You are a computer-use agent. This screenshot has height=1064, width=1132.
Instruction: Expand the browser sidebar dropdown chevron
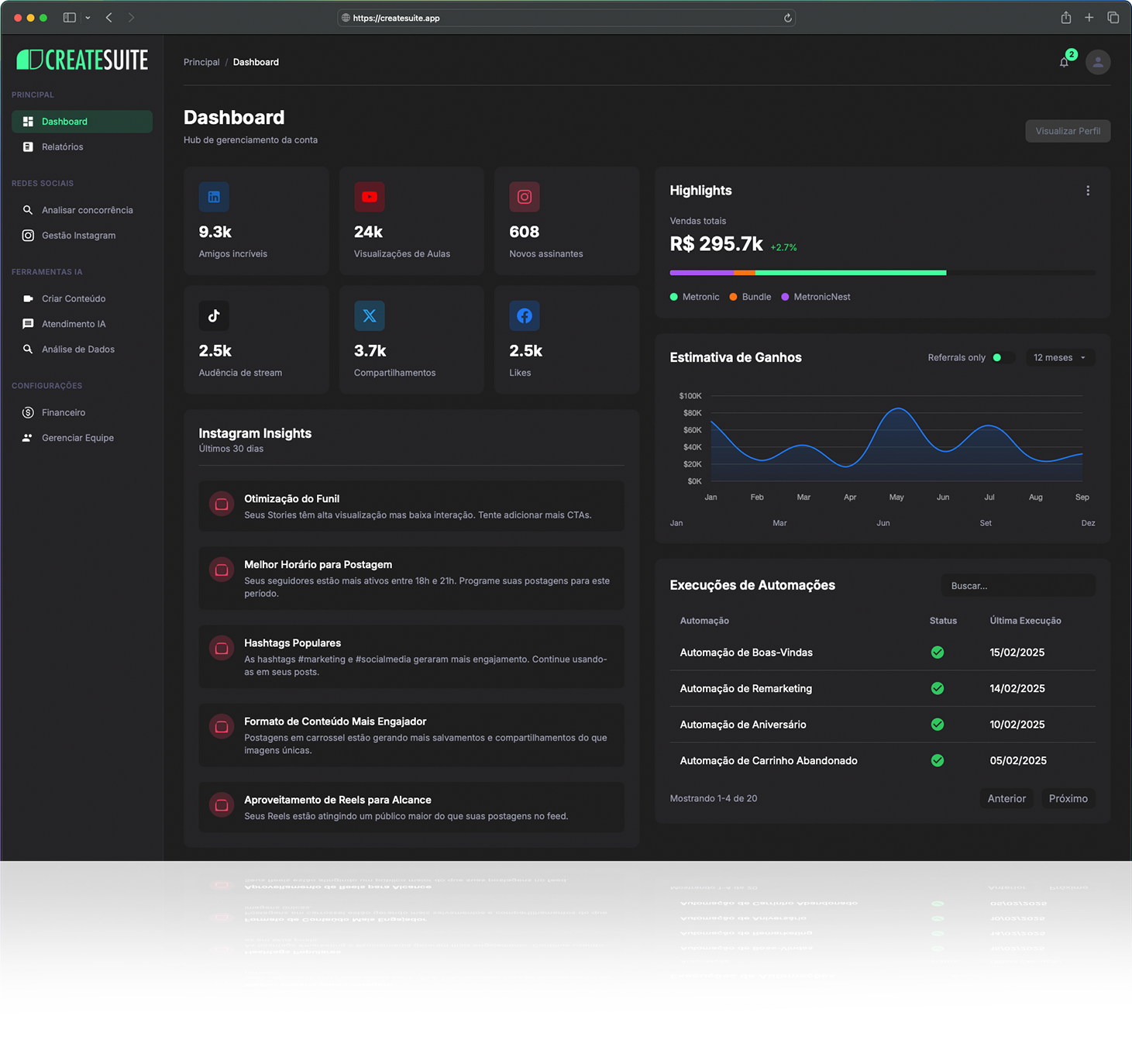[88, 18]
